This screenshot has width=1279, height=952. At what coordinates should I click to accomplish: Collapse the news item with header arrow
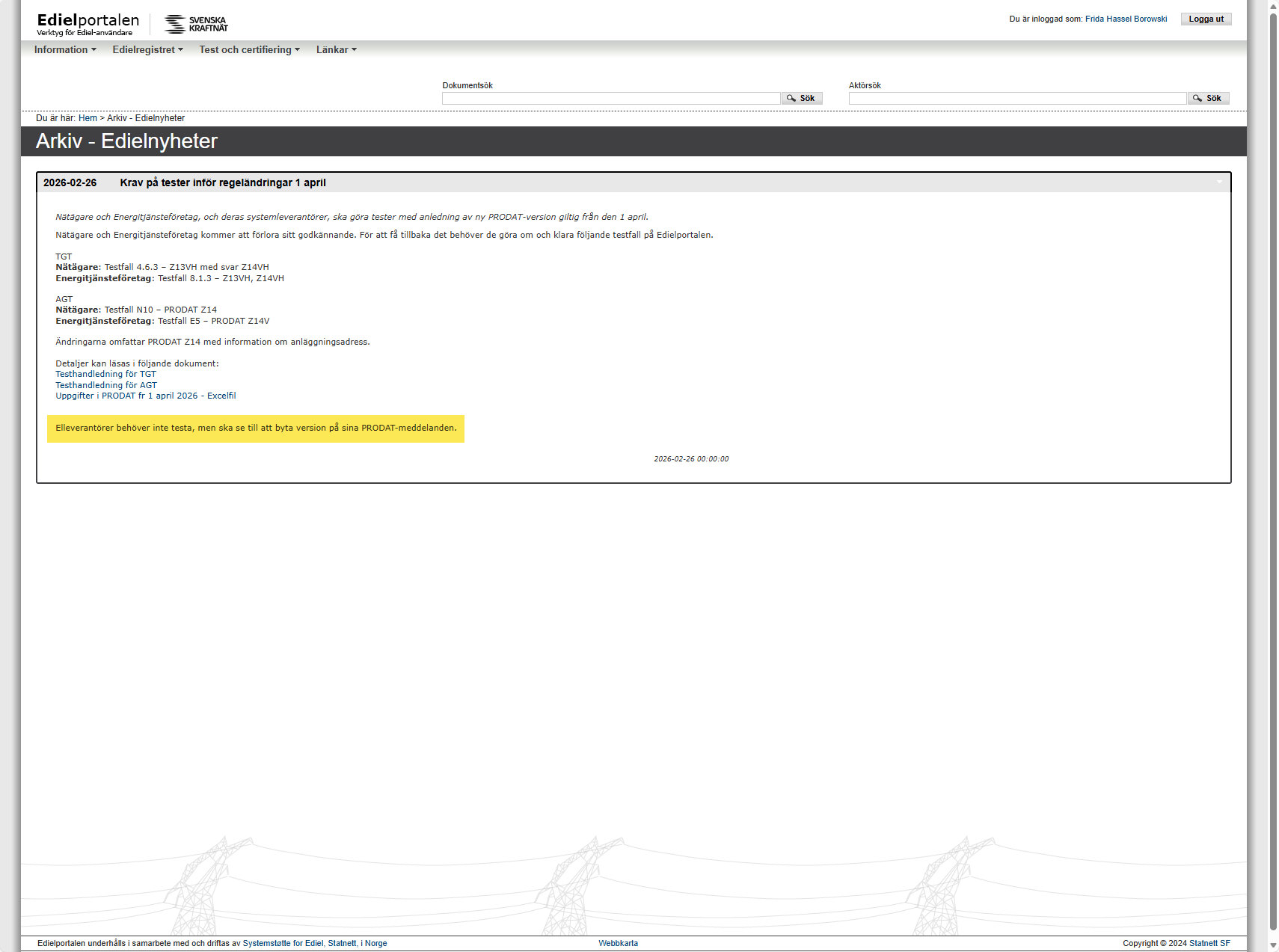[x=1218, y=182]
